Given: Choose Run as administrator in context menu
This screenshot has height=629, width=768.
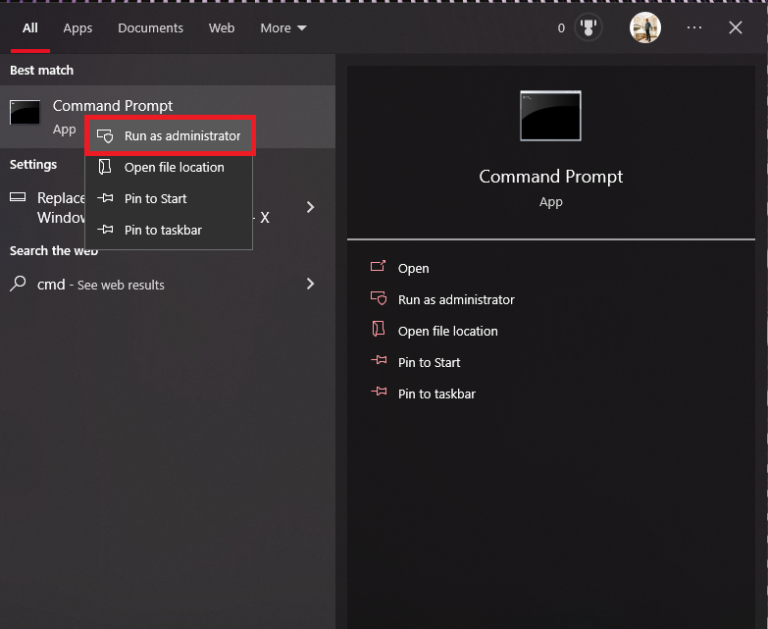Looking at the screenshot, I should pos(182,136).
